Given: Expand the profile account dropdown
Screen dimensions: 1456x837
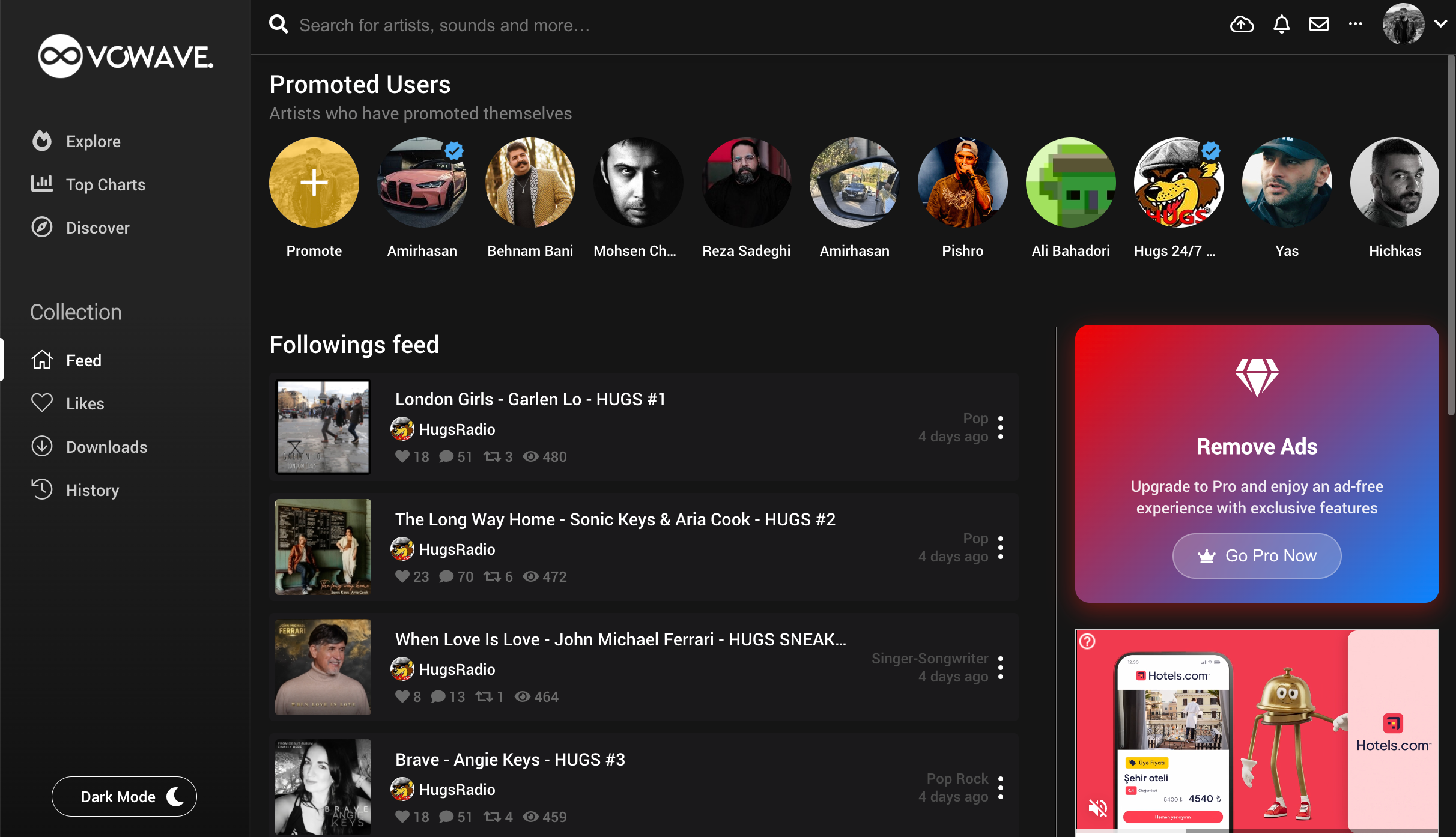Looking at the screenshot, I should pyautogui.click(x=1441, y=24).
